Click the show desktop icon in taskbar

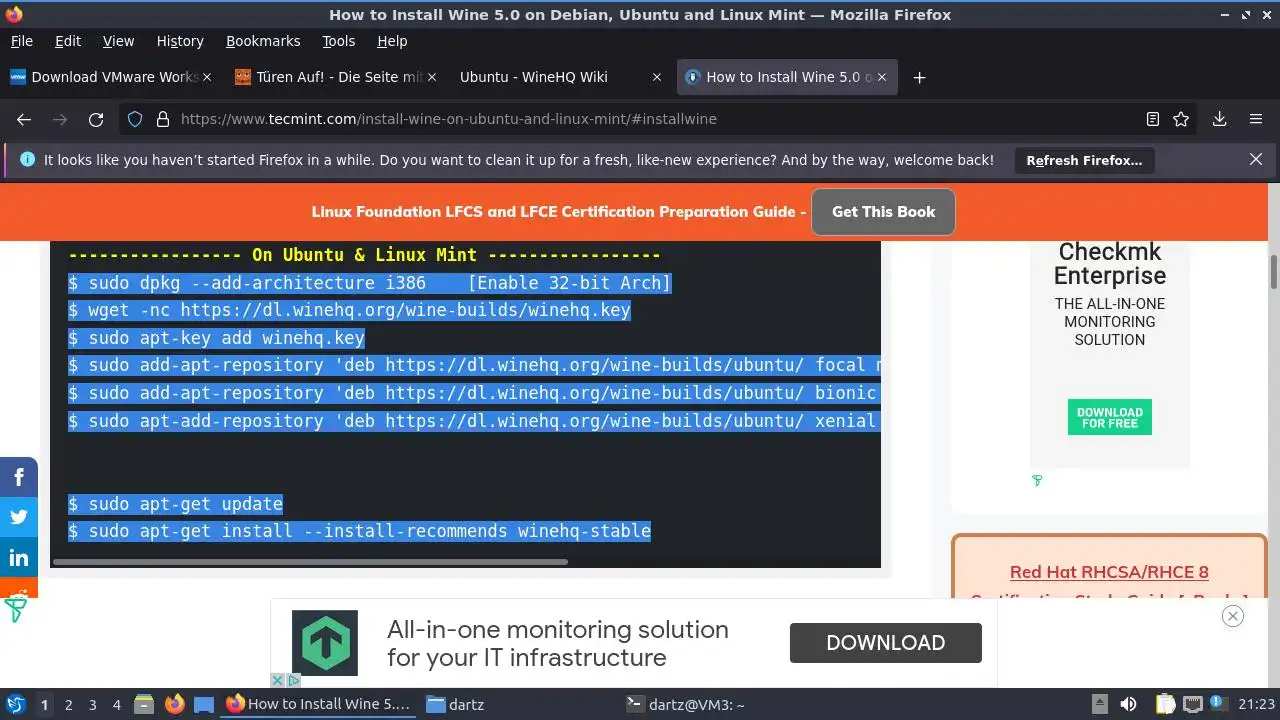(x=204, y=704)
